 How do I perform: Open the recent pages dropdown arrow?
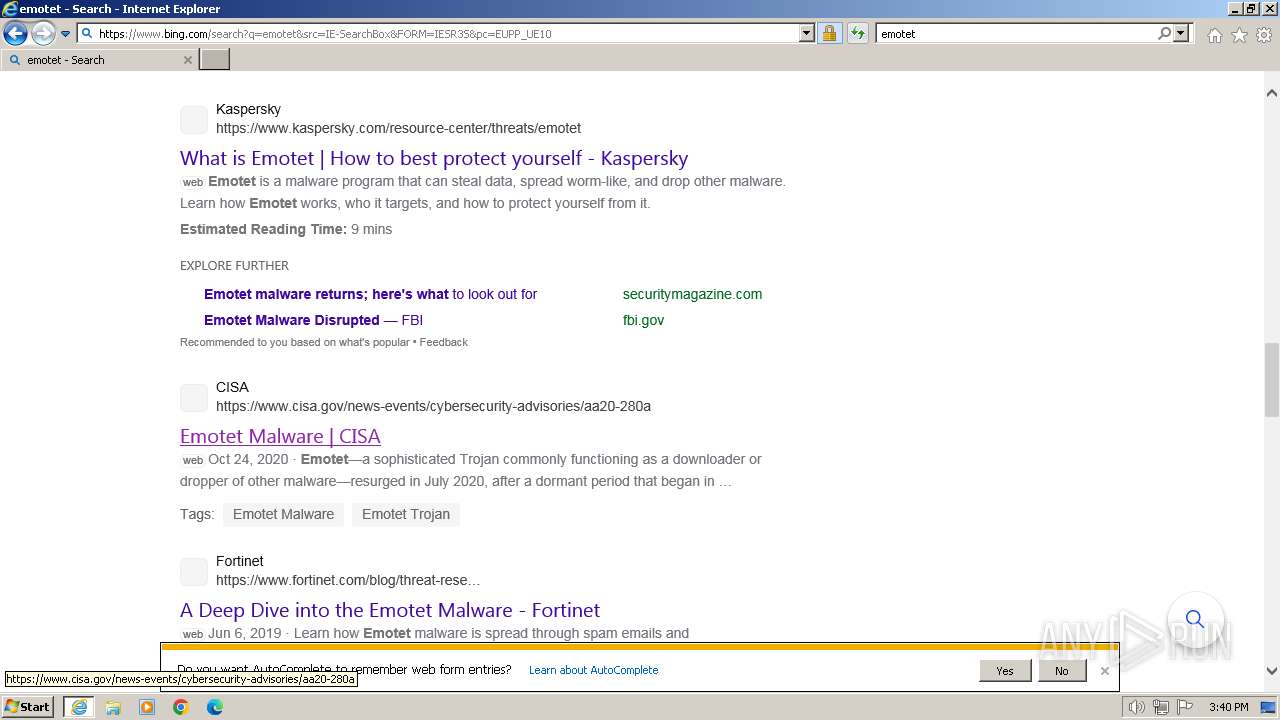[x=65, y=34]
